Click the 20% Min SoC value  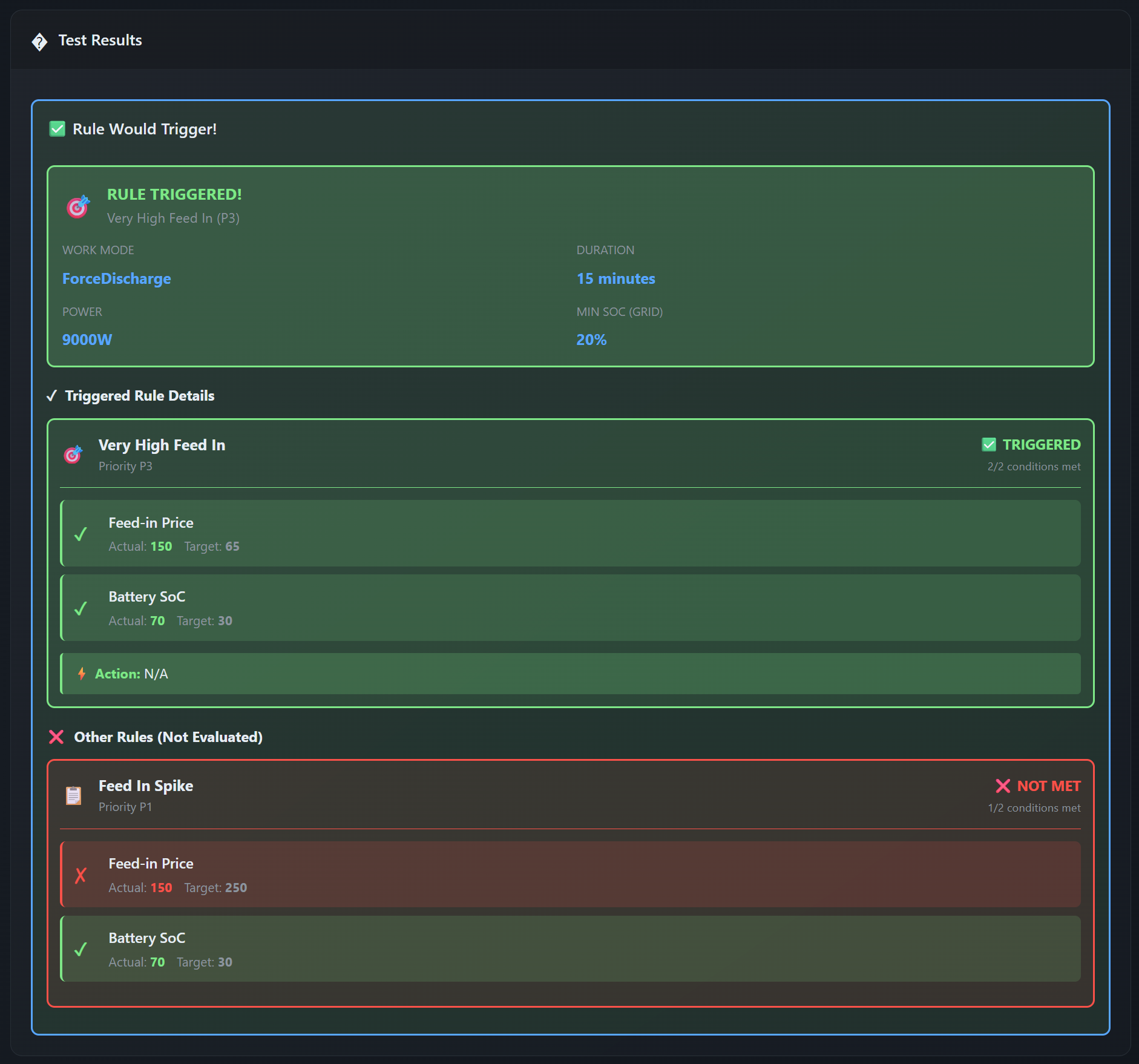point(591,340)
